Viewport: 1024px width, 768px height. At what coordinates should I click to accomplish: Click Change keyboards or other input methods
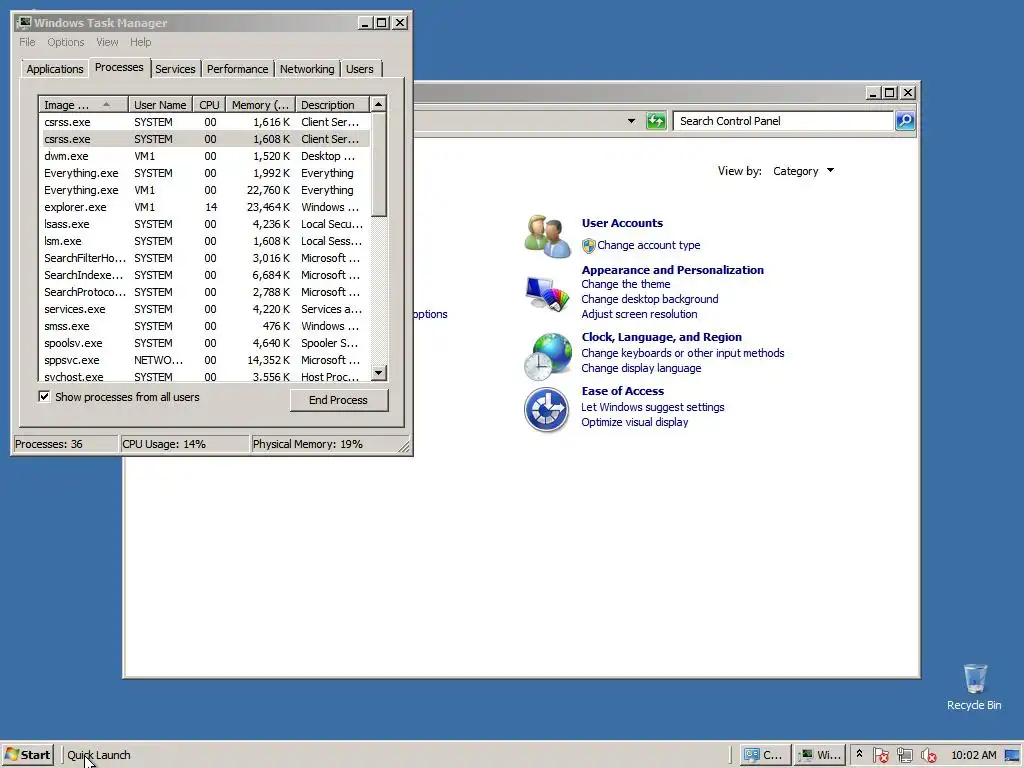[682, 353]
